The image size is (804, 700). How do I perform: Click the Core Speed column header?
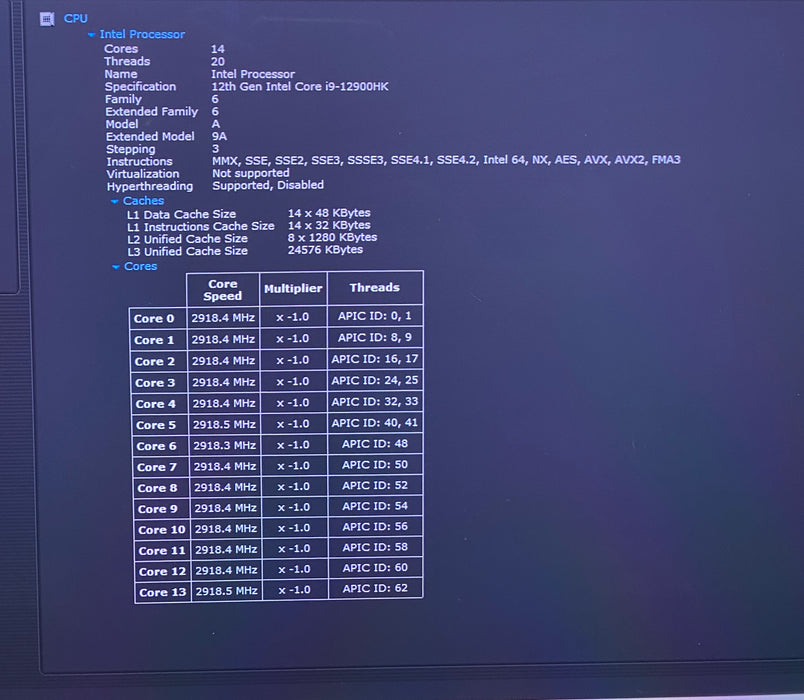click(223, 290)
